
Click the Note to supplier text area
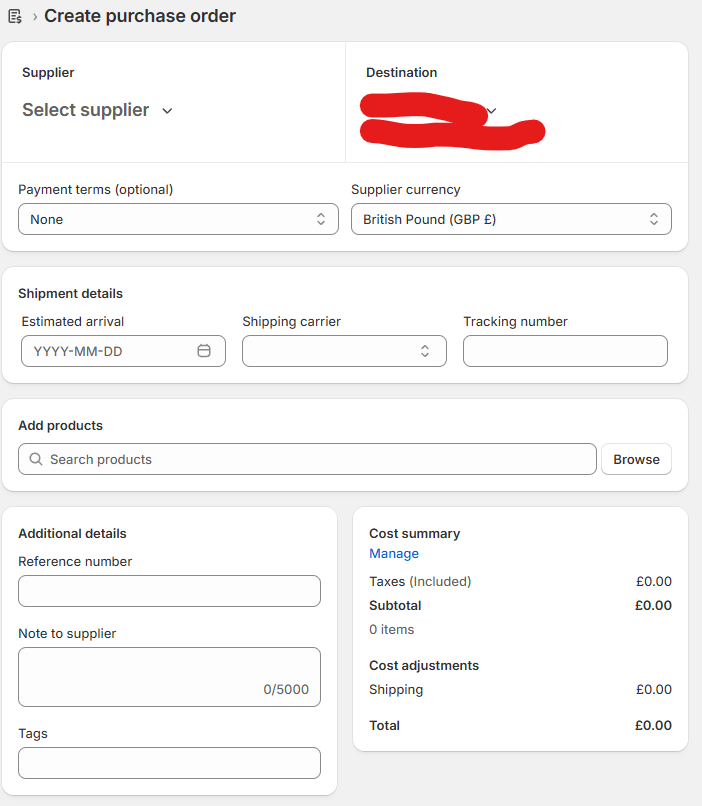(170, 677)
